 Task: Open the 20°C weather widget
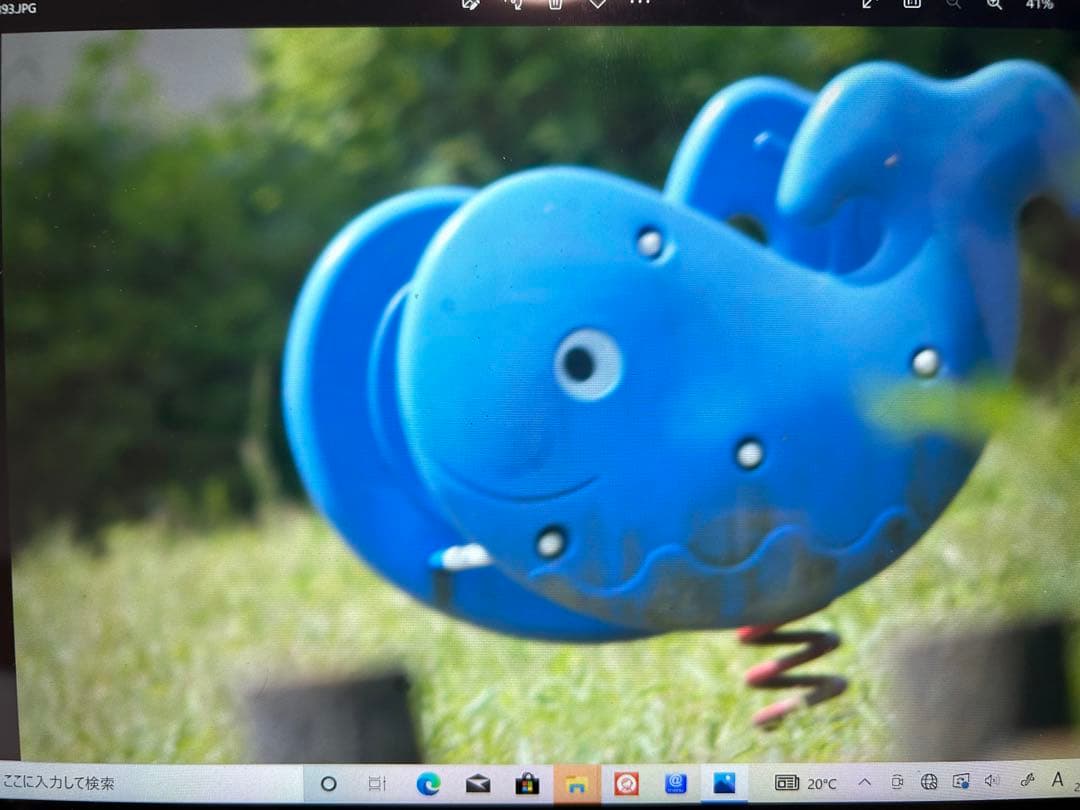[x=806, y=783]
